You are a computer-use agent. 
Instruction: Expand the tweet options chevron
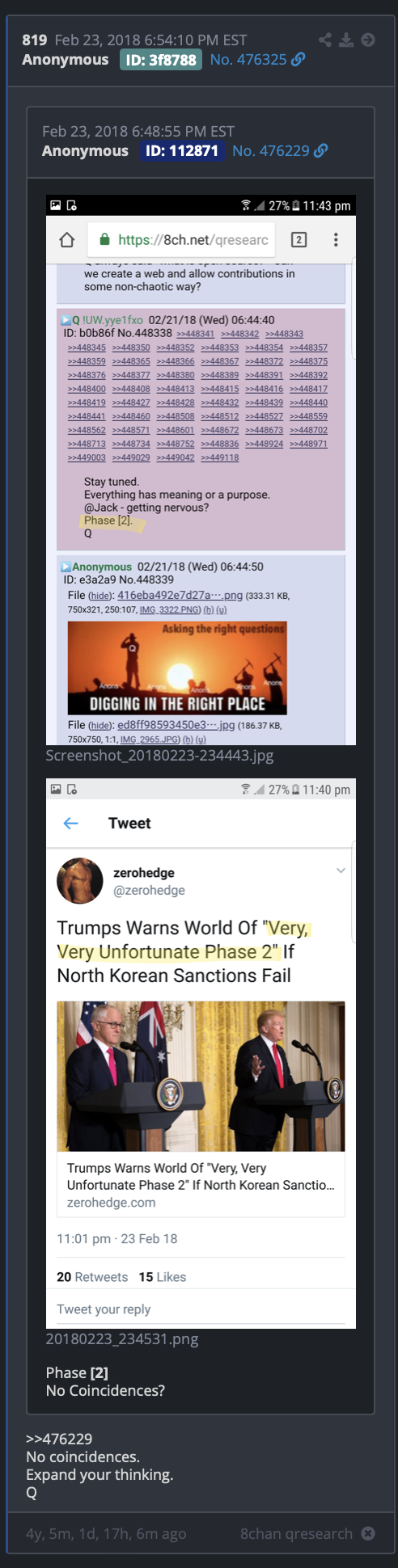pyautogui.click(x=341, y=870)
